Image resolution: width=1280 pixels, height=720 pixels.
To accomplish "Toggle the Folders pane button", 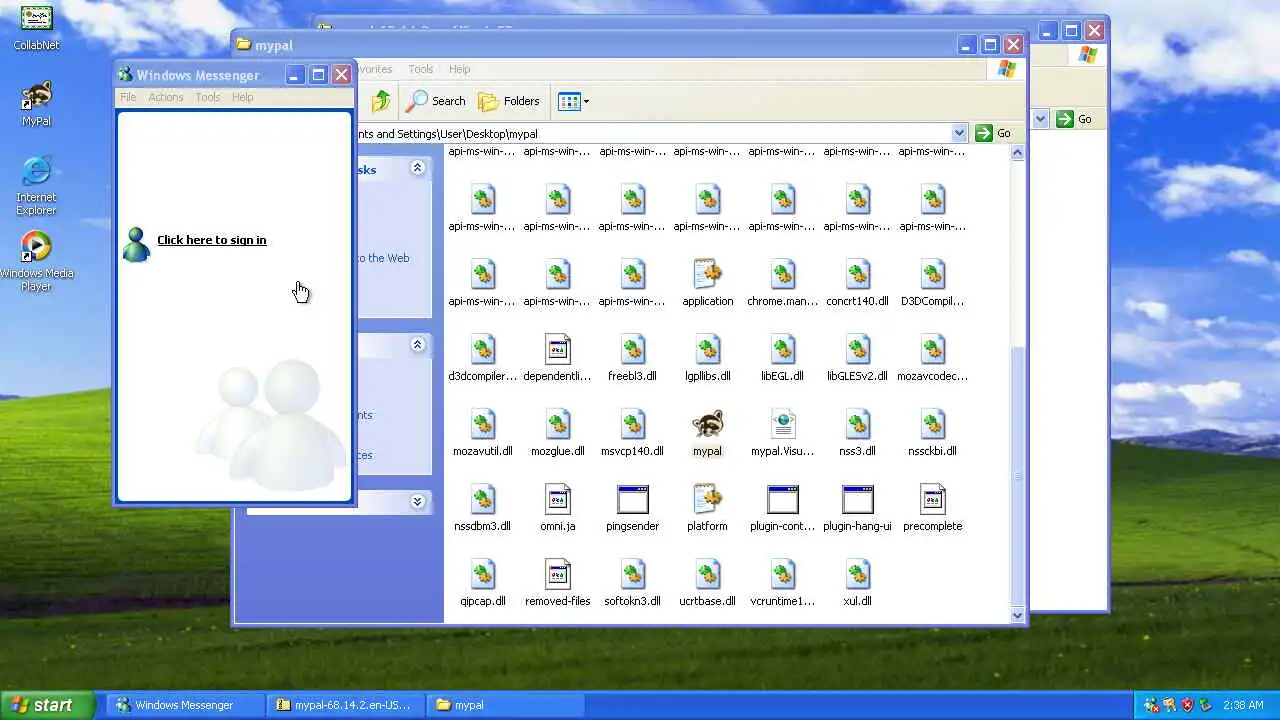I will tap(509, 101).
